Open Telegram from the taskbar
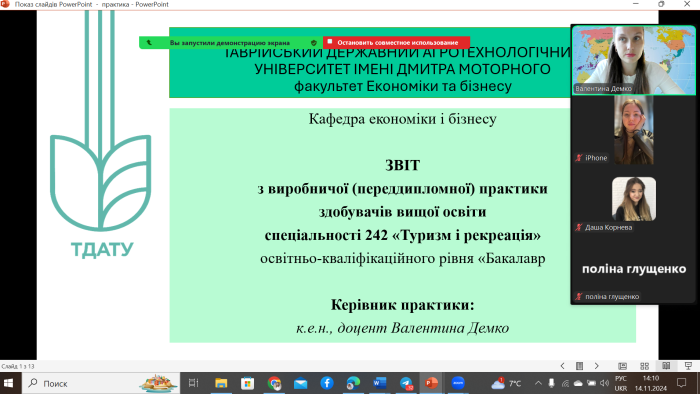The width and height of the screenshot is (700, 394). click(406, 383)
